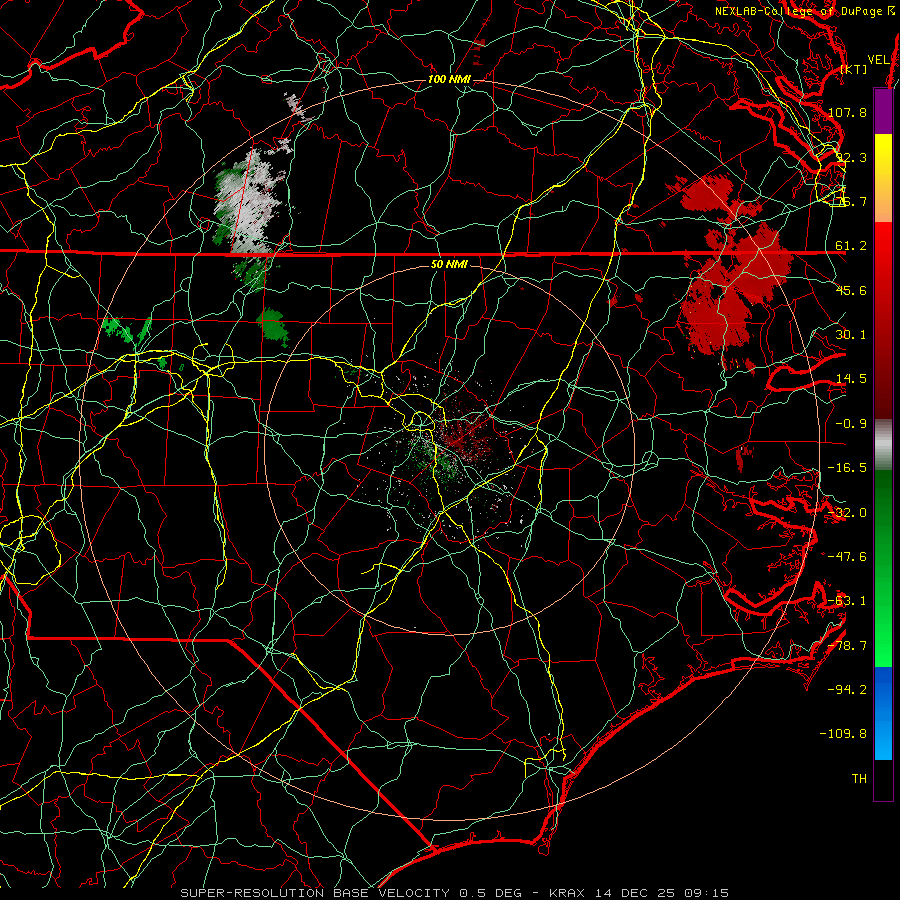Click the -0.9 legend value

[x=851, y=424]
